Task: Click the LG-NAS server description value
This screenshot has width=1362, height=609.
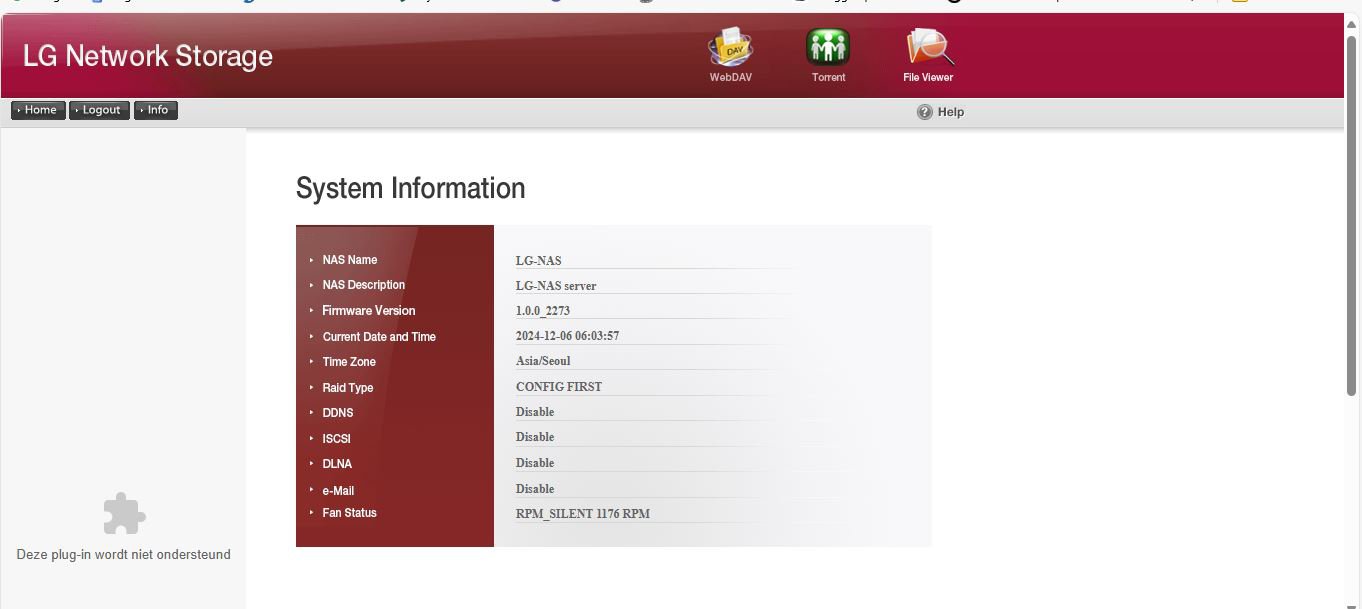Action: 556,286
